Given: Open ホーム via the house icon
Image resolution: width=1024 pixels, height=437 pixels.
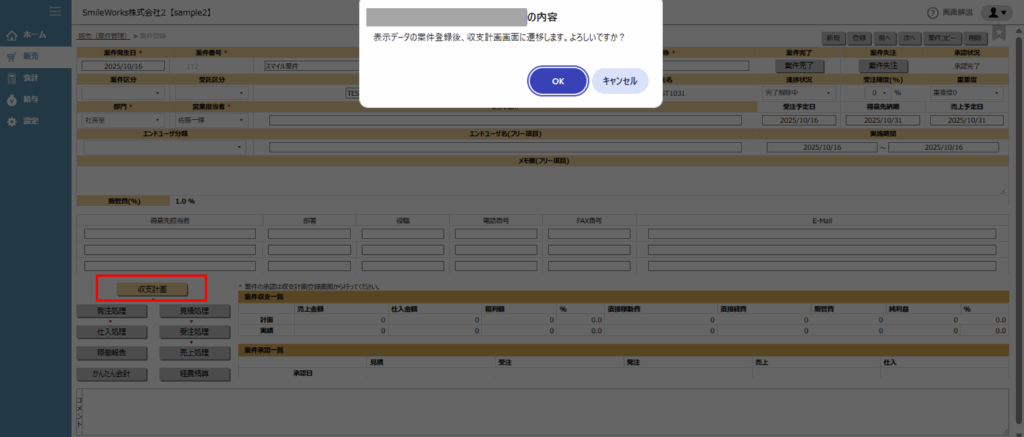Looking at the screenshot, I should coord(12,36).
